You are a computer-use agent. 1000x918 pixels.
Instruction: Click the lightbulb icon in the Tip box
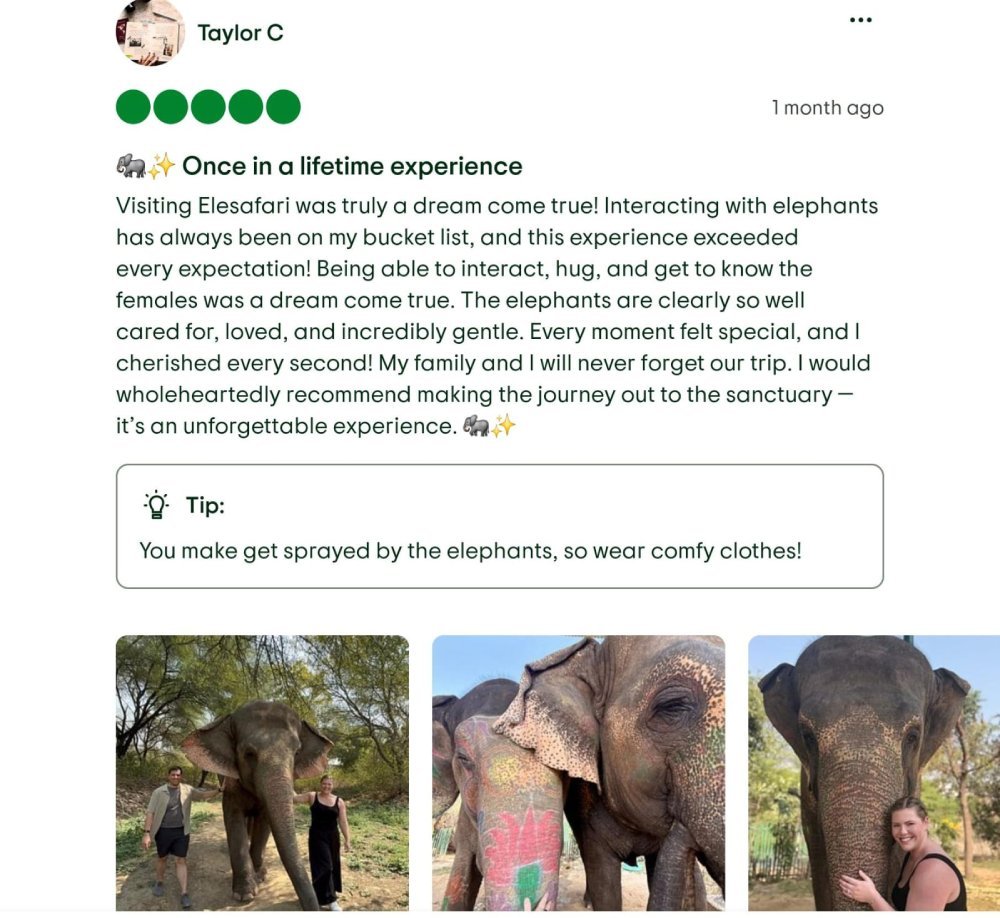tap(156, 504)
